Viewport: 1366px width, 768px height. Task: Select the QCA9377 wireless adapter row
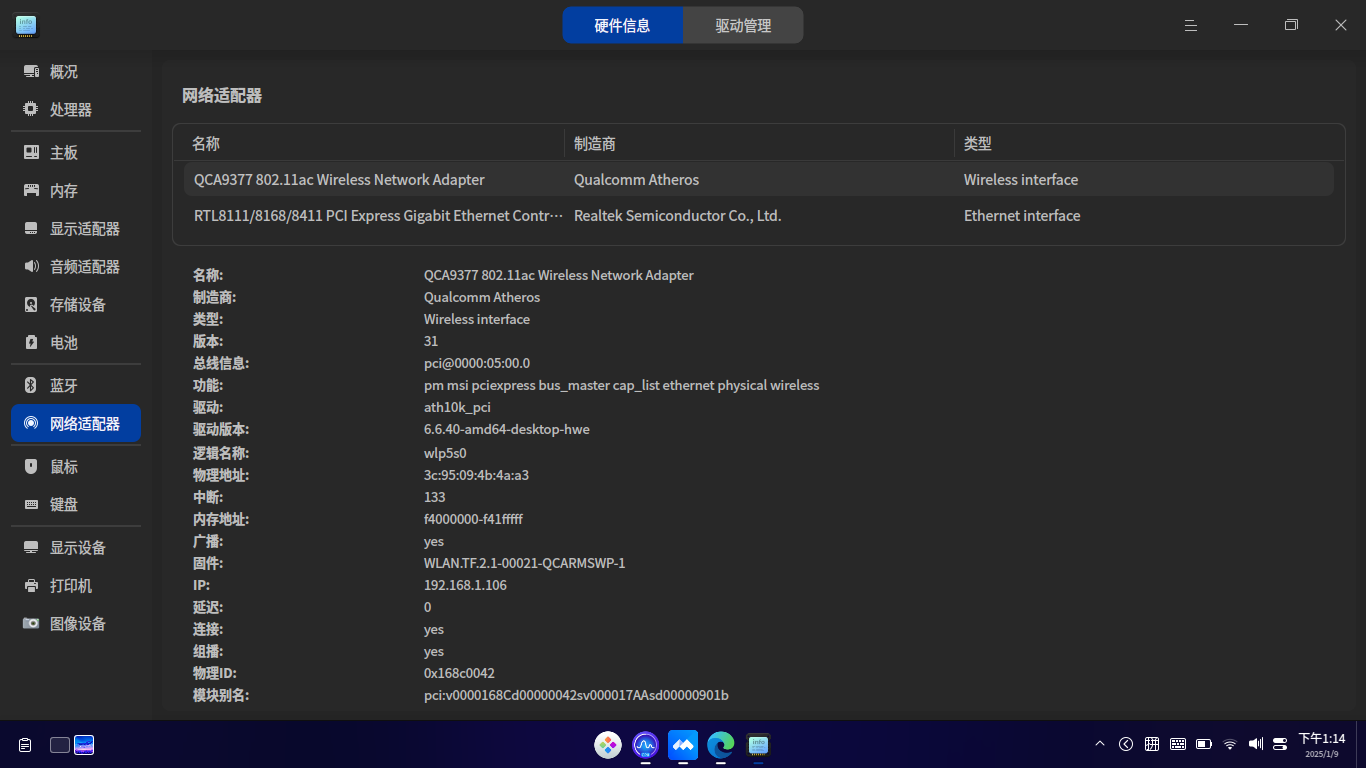(x=759, y=180)
